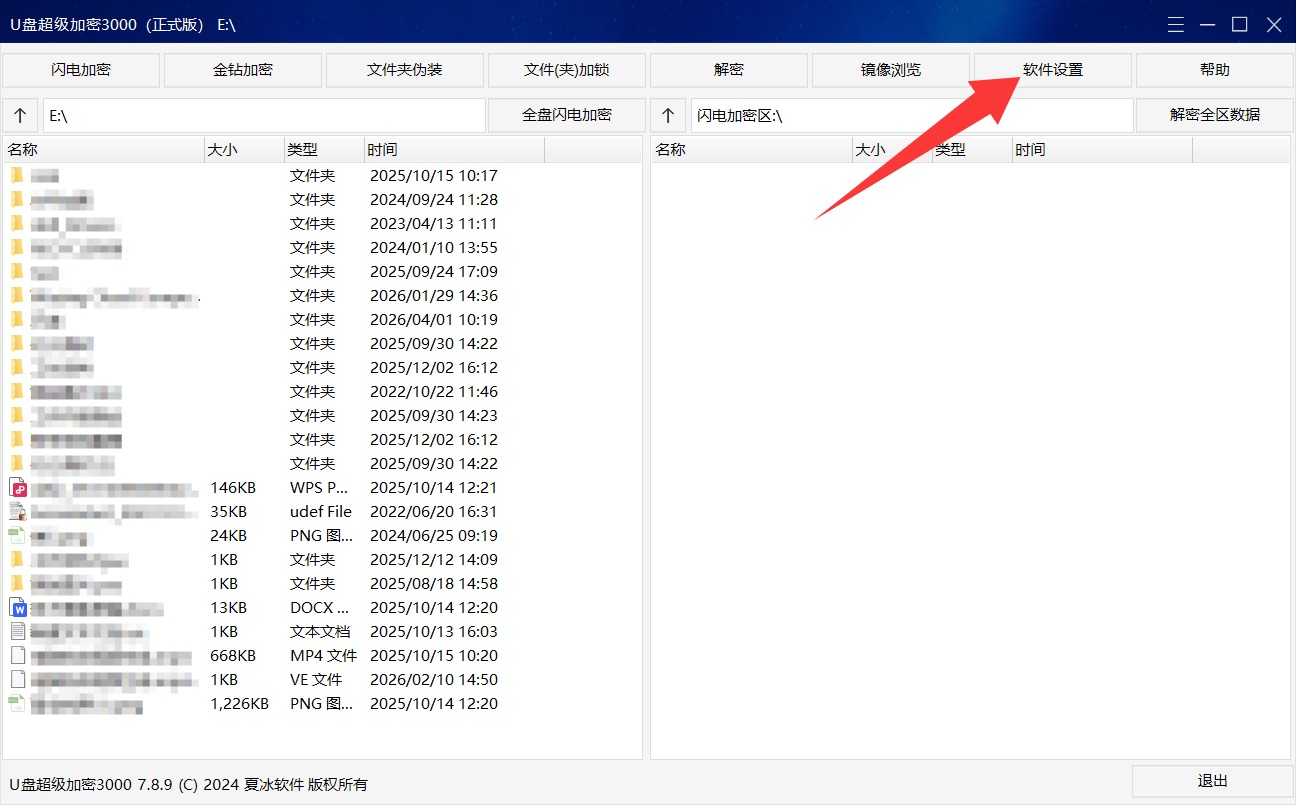Viewport: 1296px width, 805px height.
Task: Go up one level beside the 闪电加密区 path
Action: [668, 115]
